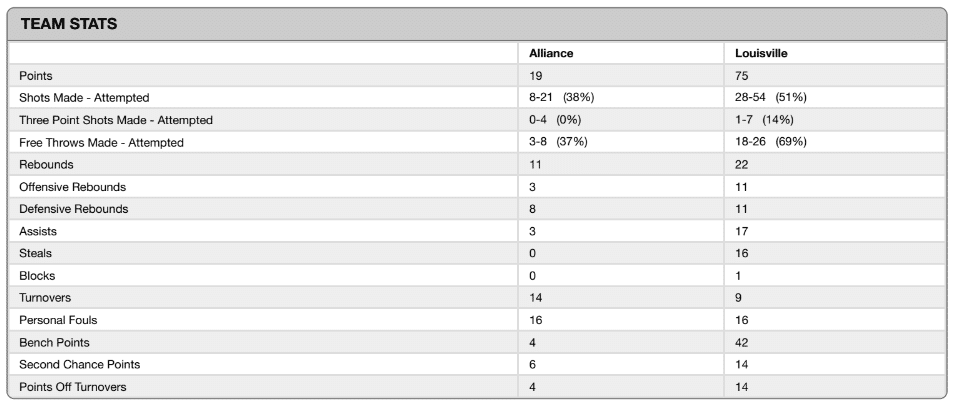This screenshot has width=955, height=409.
Task: Click the TEAM STATS panel heading
Action: click(69, 24)
